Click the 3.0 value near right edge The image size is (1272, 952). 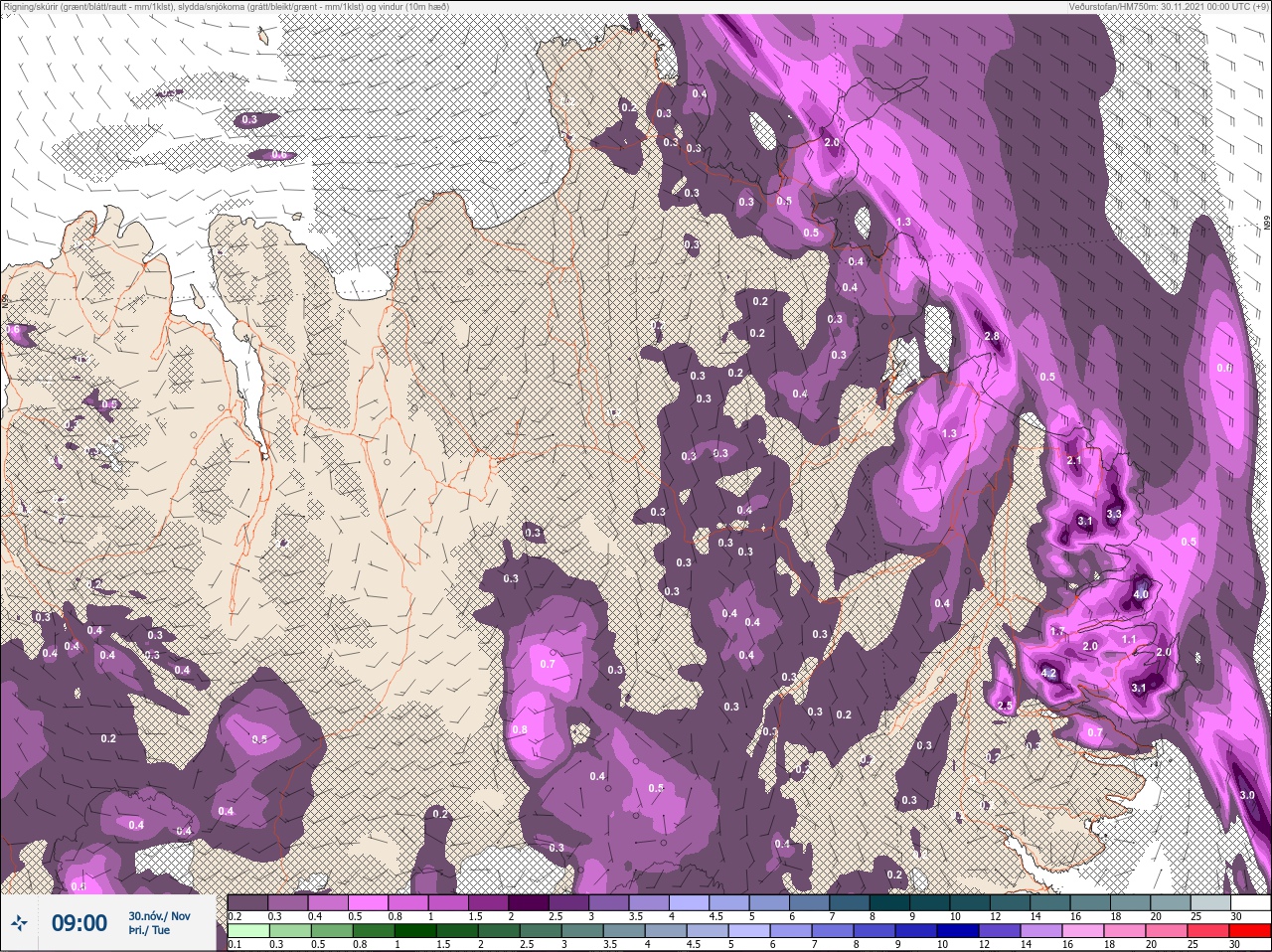1246,796
